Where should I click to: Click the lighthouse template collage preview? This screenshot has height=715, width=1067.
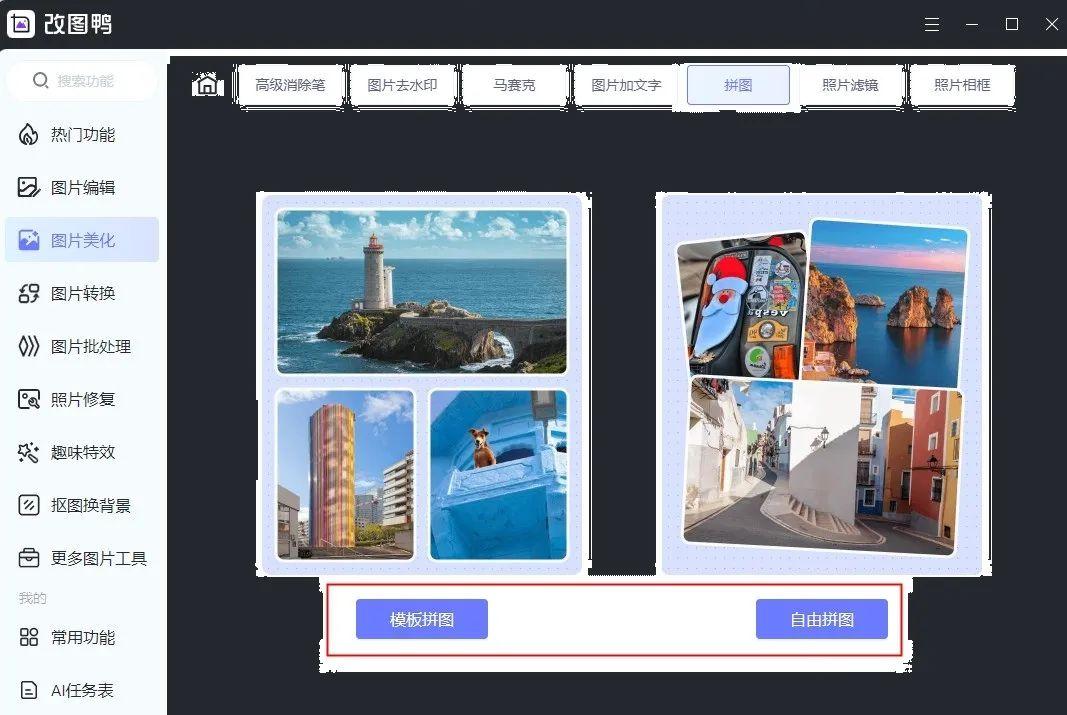422,383
